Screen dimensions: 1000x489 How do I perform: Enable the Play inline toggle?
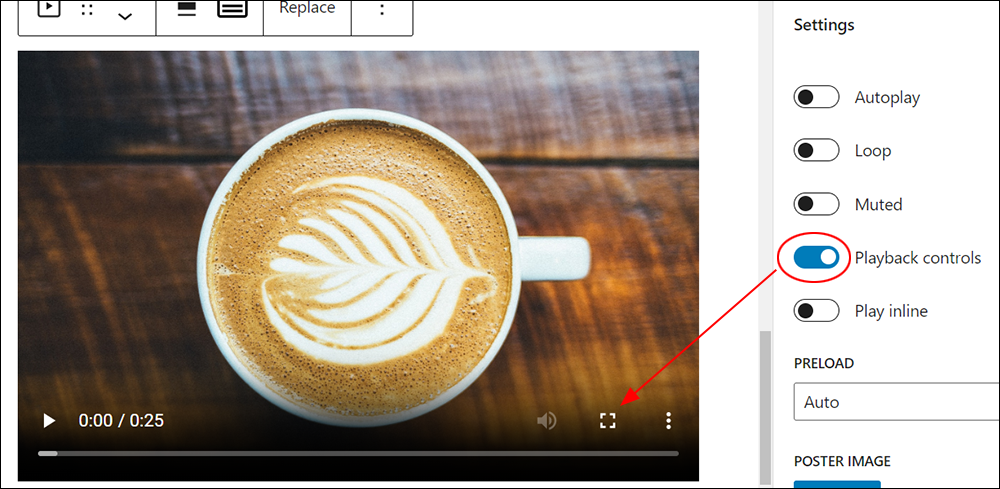point(816,311)
